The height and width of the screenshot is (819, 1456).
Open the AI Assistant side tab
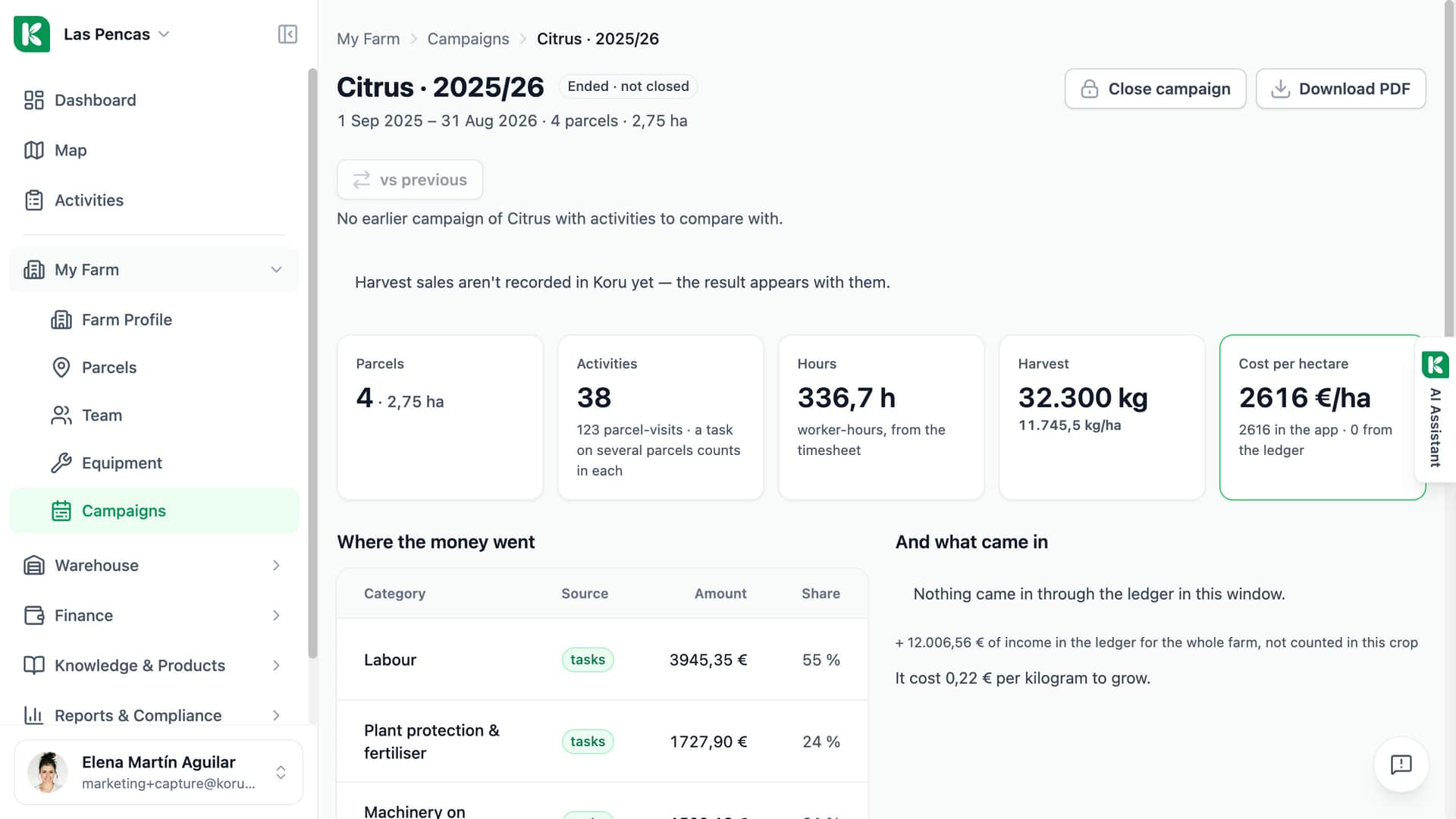(x=1436, y=409)
